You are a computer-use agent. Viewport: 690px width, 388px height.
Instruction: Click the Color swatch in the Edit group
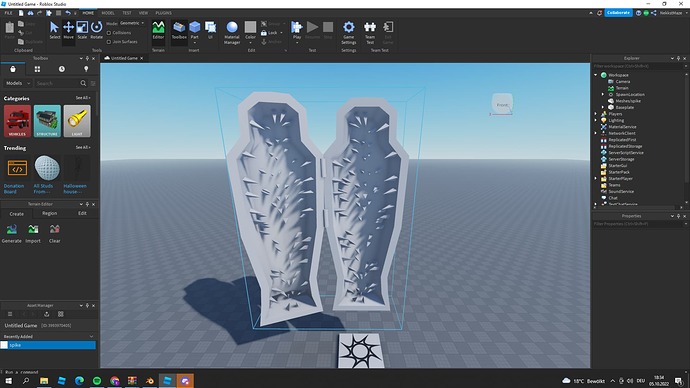click(250, 27)
